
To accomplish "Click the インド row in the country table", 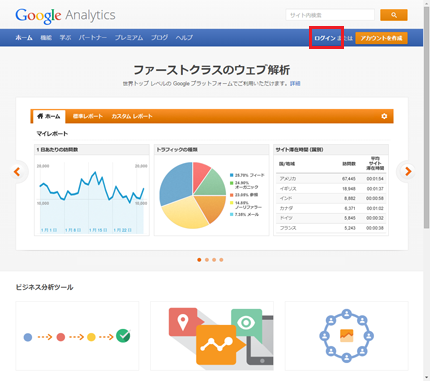I will (x=331, y=198).
